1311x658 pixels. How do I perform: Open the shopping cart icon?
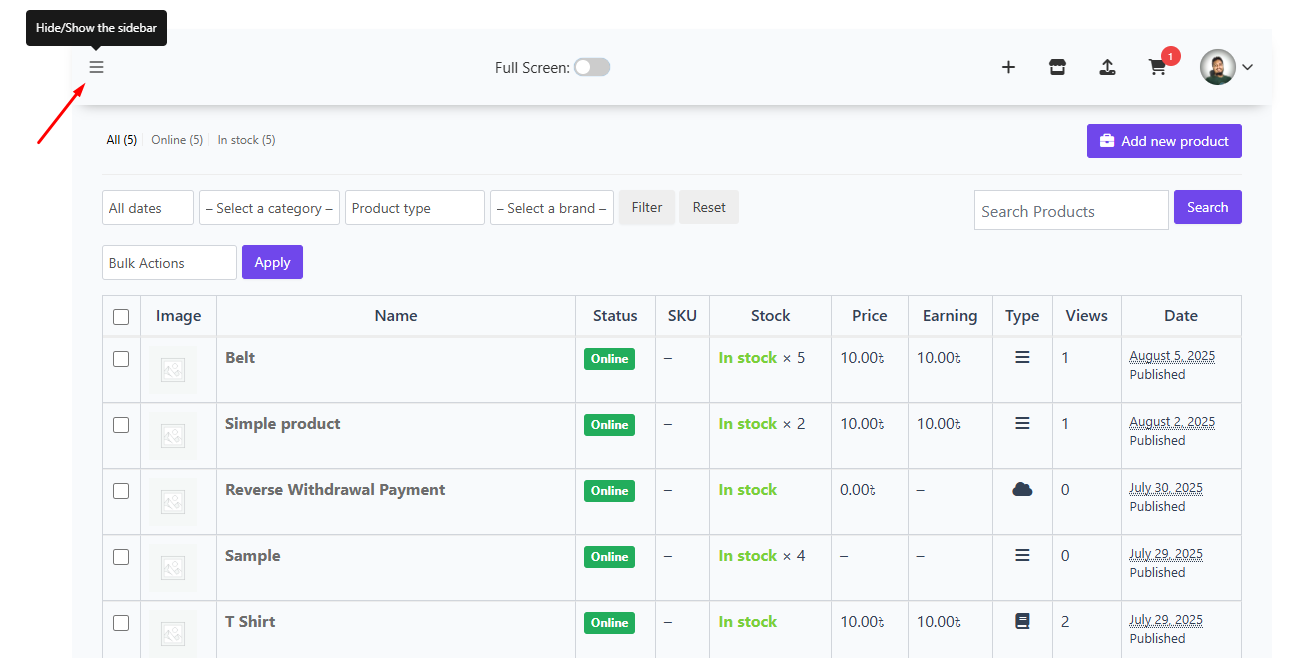click(x=1157, y=68)
